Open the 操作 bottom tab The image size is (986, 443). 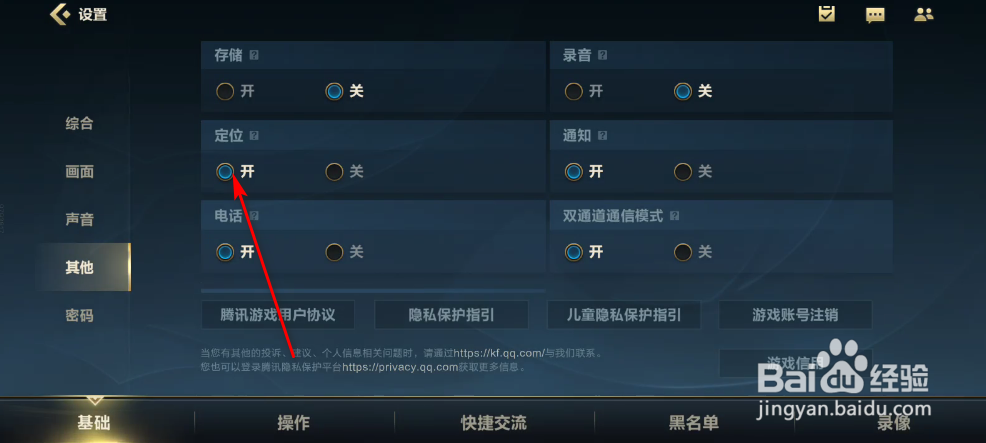(294, 423)
